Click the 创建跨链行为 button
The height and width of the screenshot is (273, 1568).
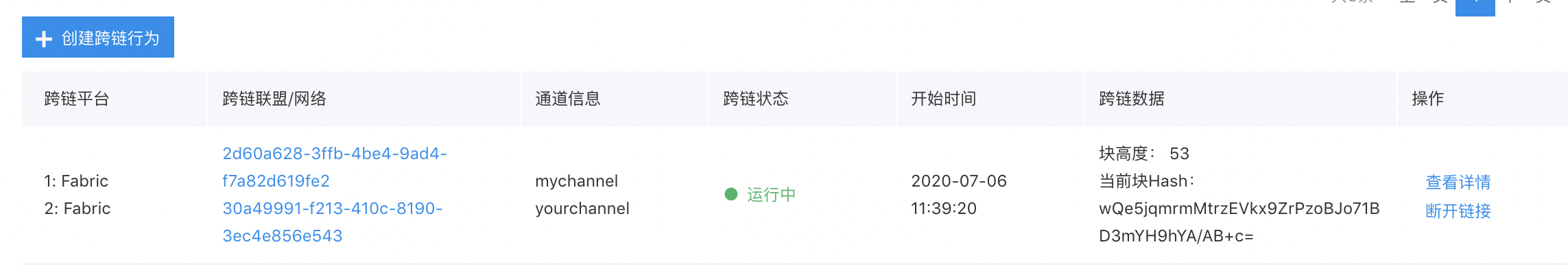pos(98,37)
